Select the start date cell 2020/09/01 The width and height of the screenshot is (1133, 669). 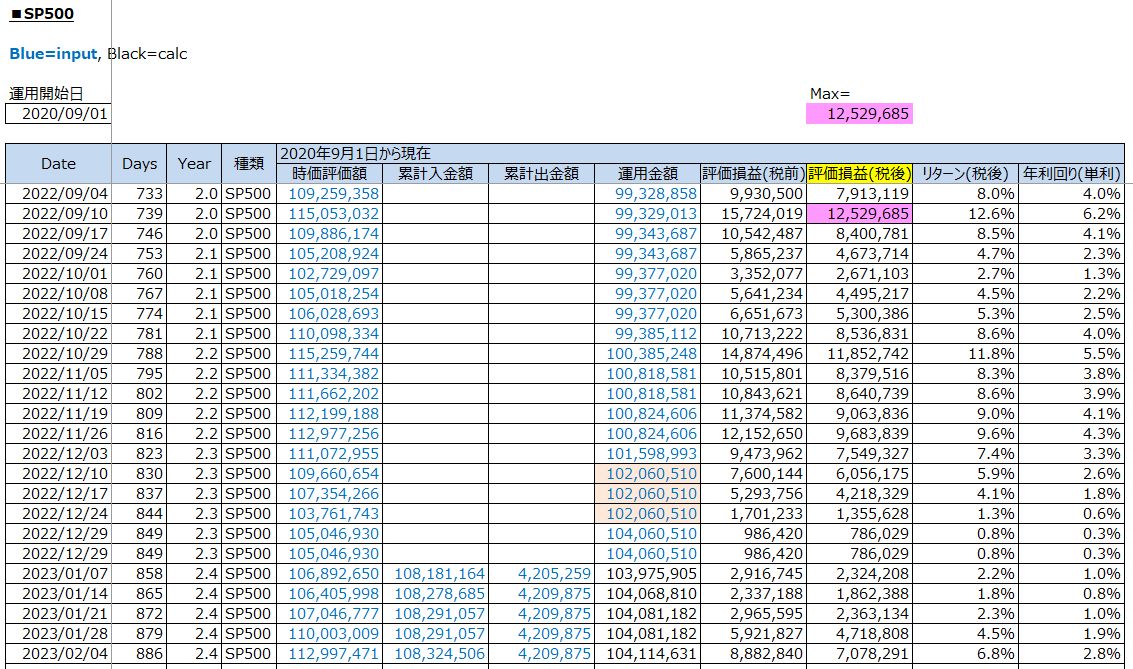[x=57, y=114]
